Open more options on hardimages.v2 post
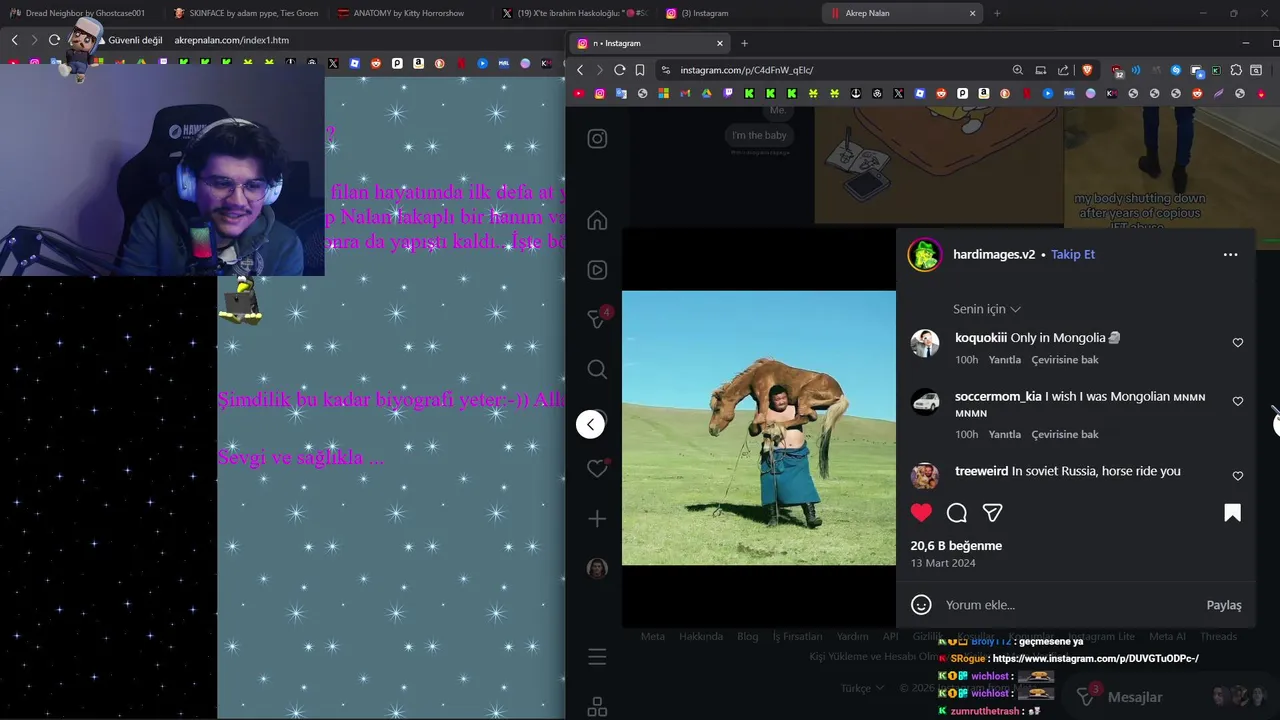 tap(1230, 255)
